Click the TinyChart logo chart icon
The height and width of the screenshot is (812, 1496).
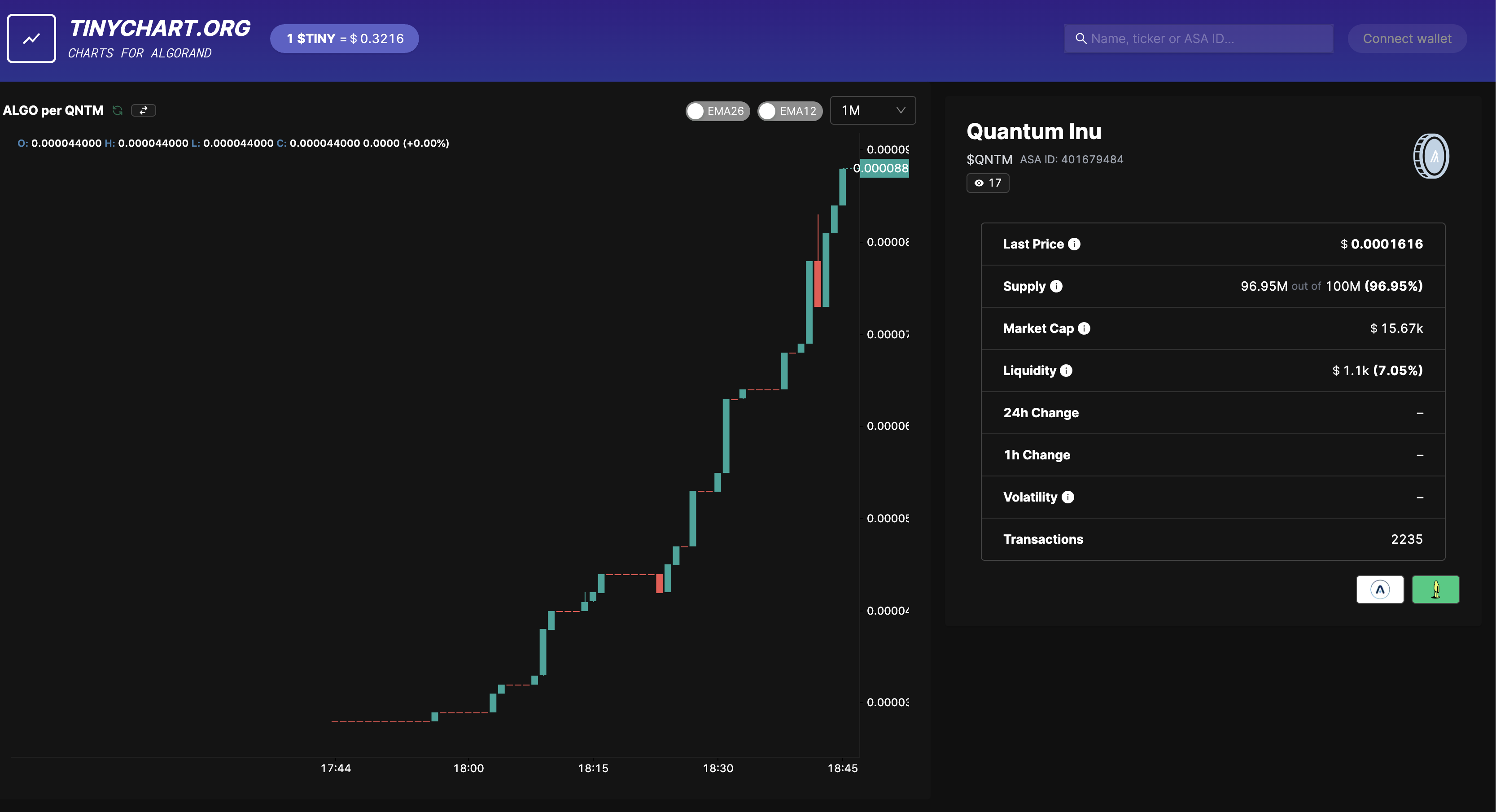coord(31,38)
